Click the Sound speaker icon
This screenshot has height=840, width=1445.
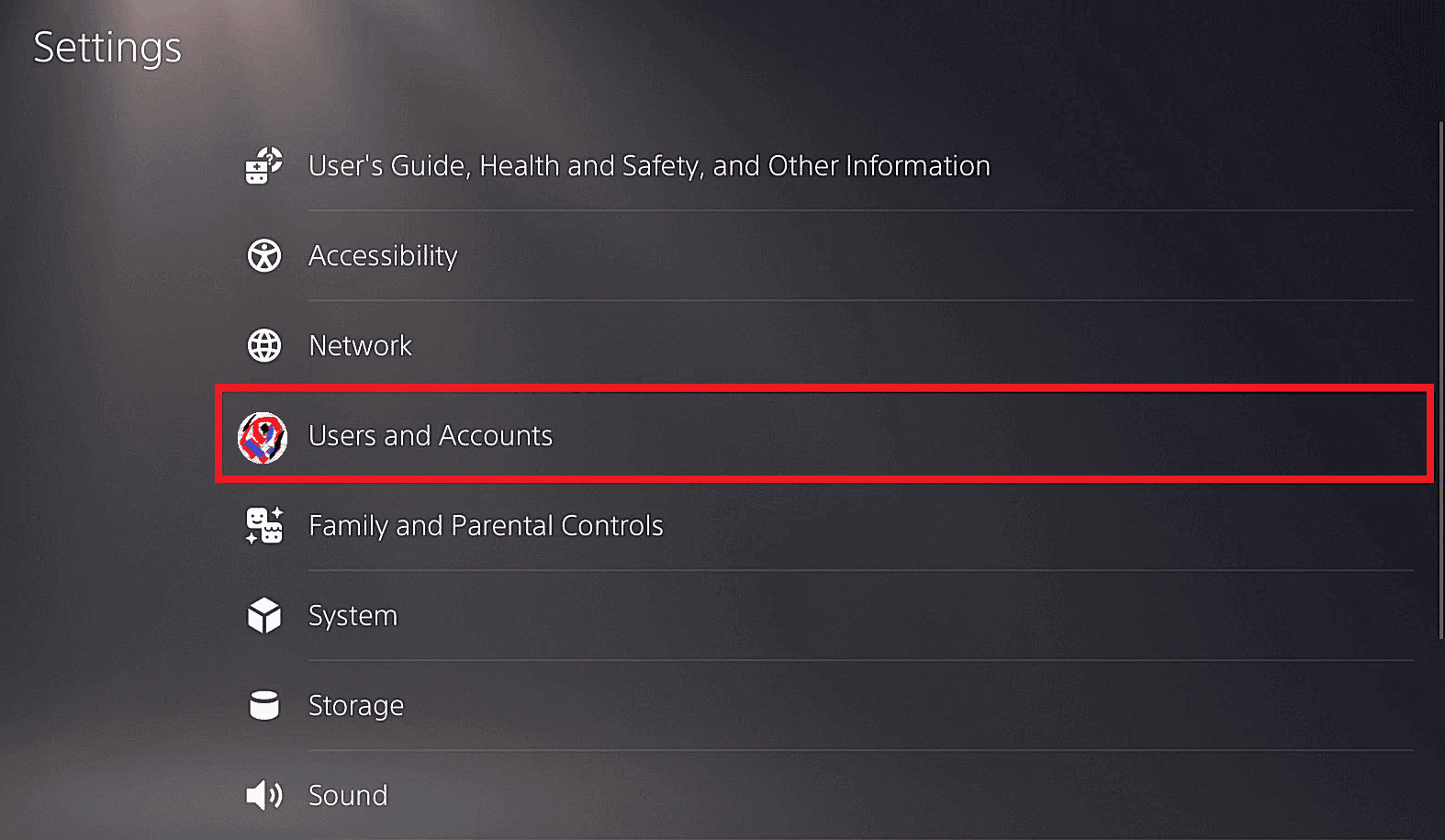pos(263,795)
